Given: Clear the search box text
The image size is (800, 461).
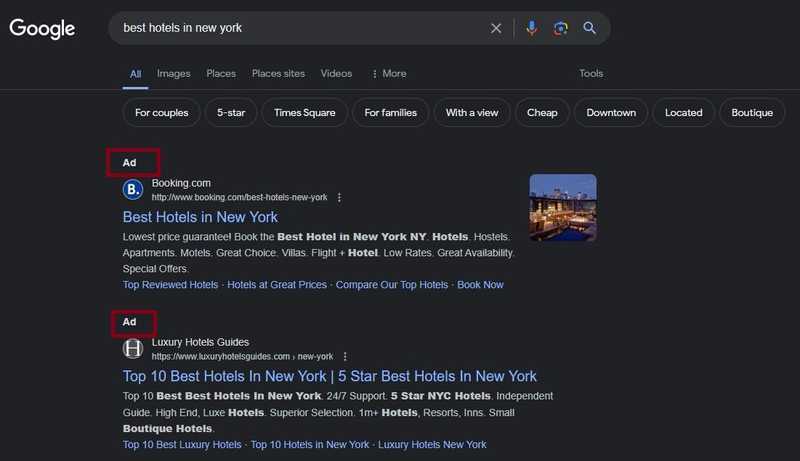Looking at the screenshot, I should (x=496, y=28).
